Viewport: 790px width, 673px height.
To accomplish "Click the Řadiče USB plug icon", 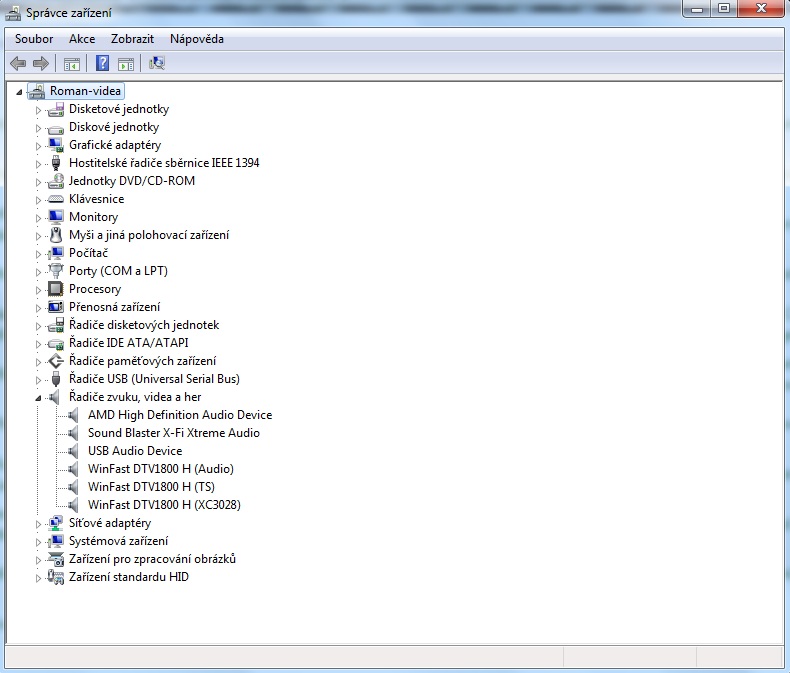I will click(x=56, y=379).
